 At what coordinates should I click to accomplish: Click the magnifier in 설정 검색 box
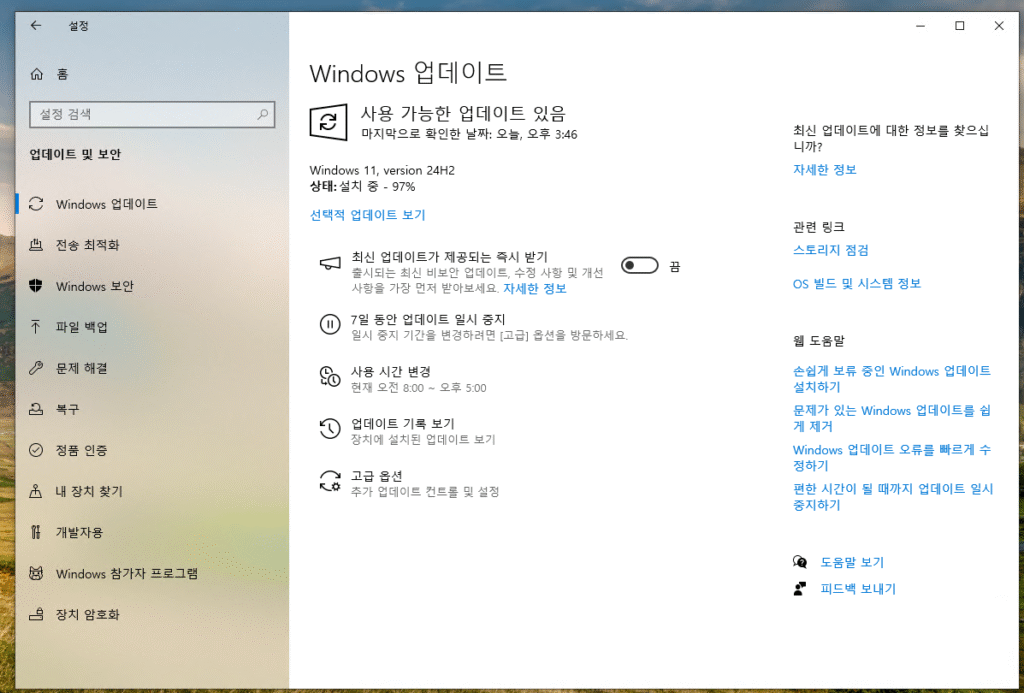coord(263,114)
